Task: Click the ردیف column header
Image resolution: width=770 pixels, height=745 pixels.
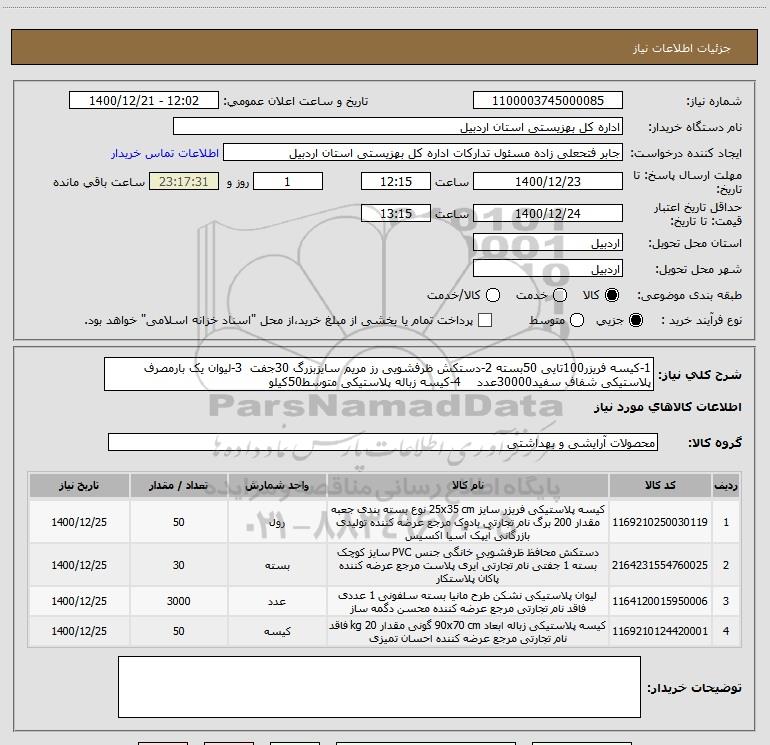Action: pyautogui.click(x=726, y=486)
